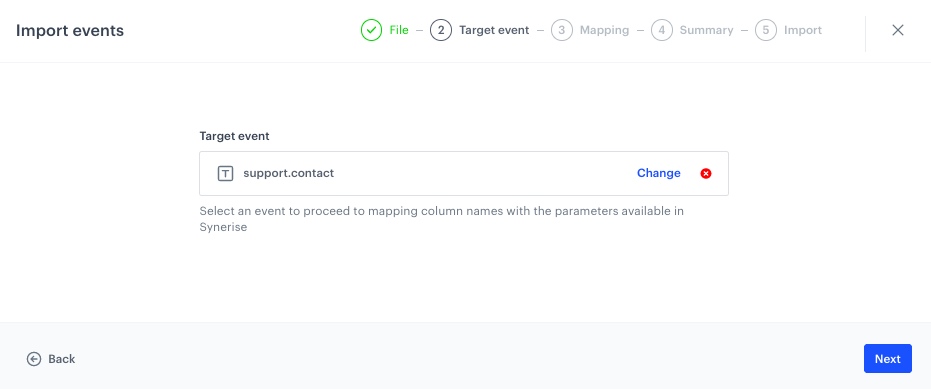Click the Change link
The image size is (931, 389).
click(x=658, y=173)
